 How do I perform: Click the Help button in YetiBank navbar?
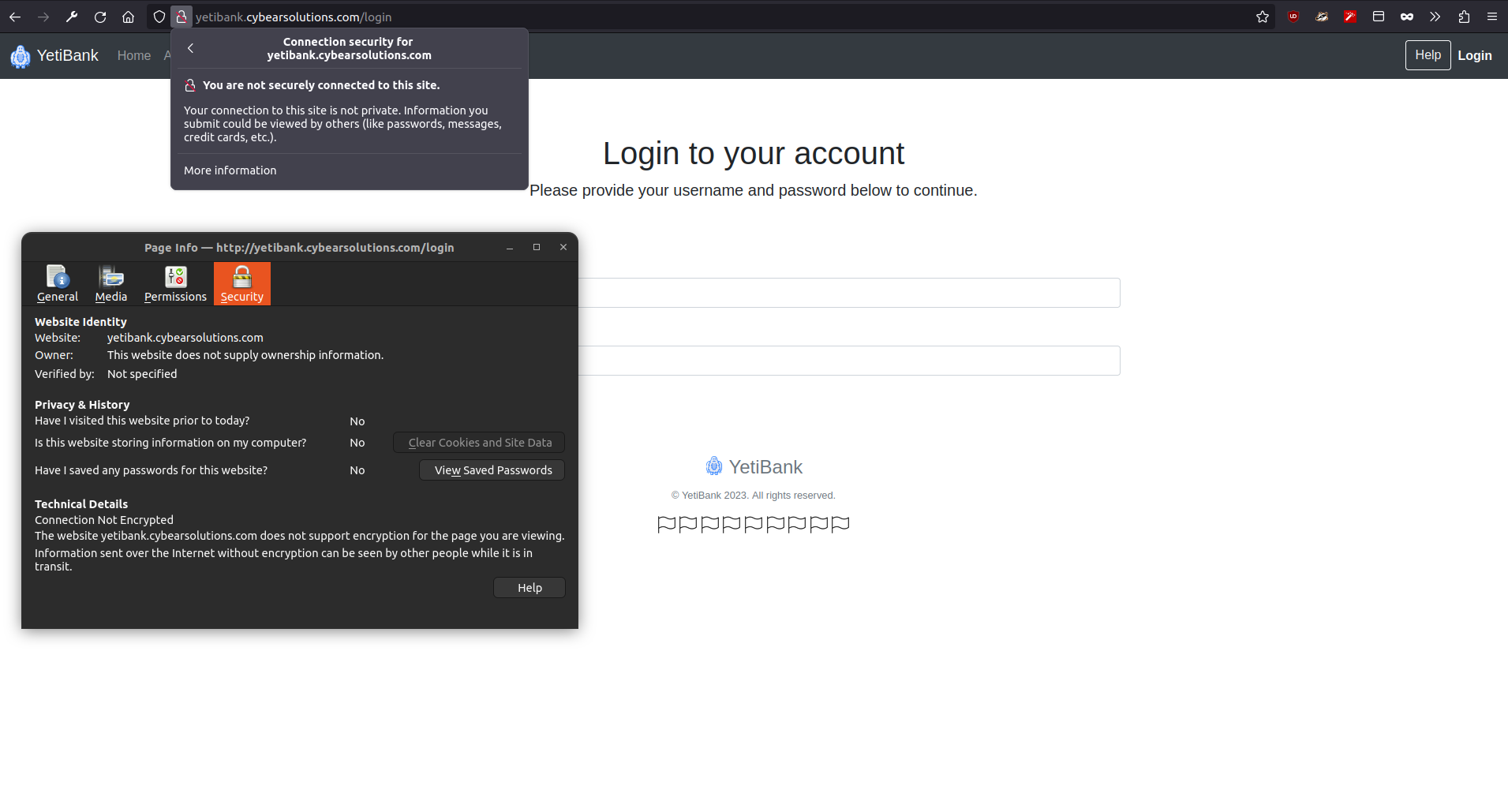click(1428, 55)
